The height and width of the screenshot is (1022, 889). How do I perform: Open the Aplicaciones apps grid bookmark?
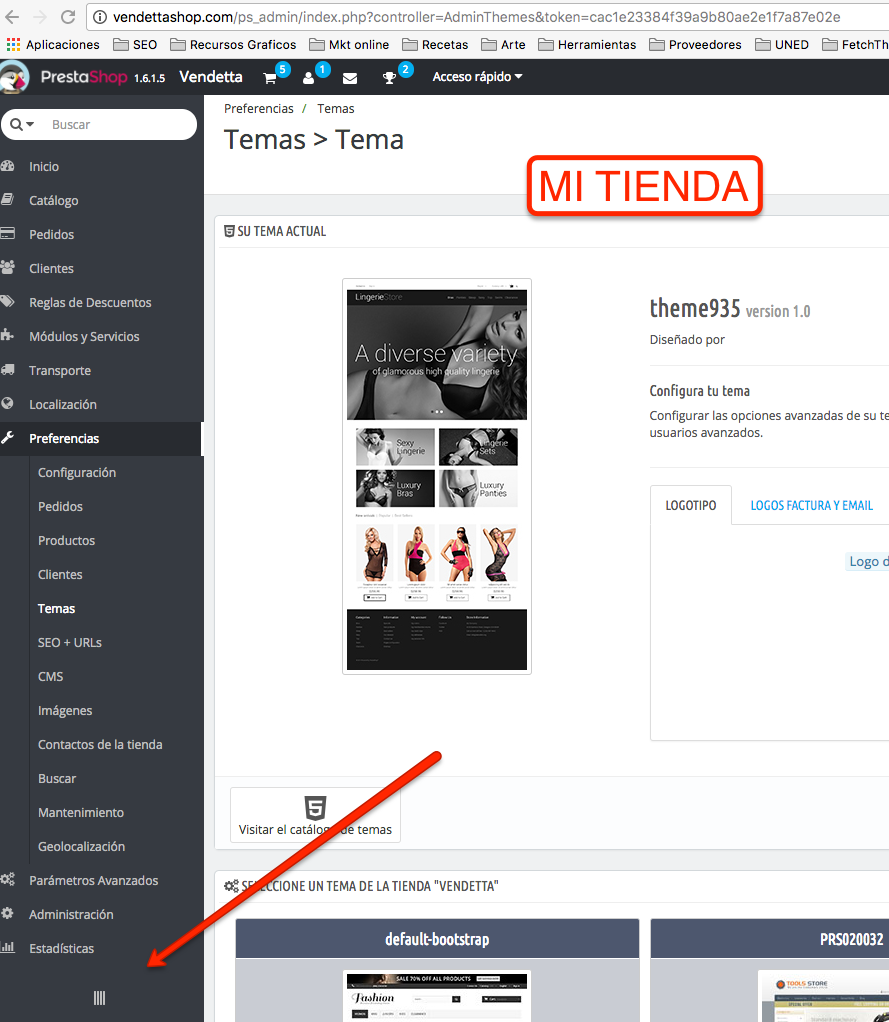[53, 44]
